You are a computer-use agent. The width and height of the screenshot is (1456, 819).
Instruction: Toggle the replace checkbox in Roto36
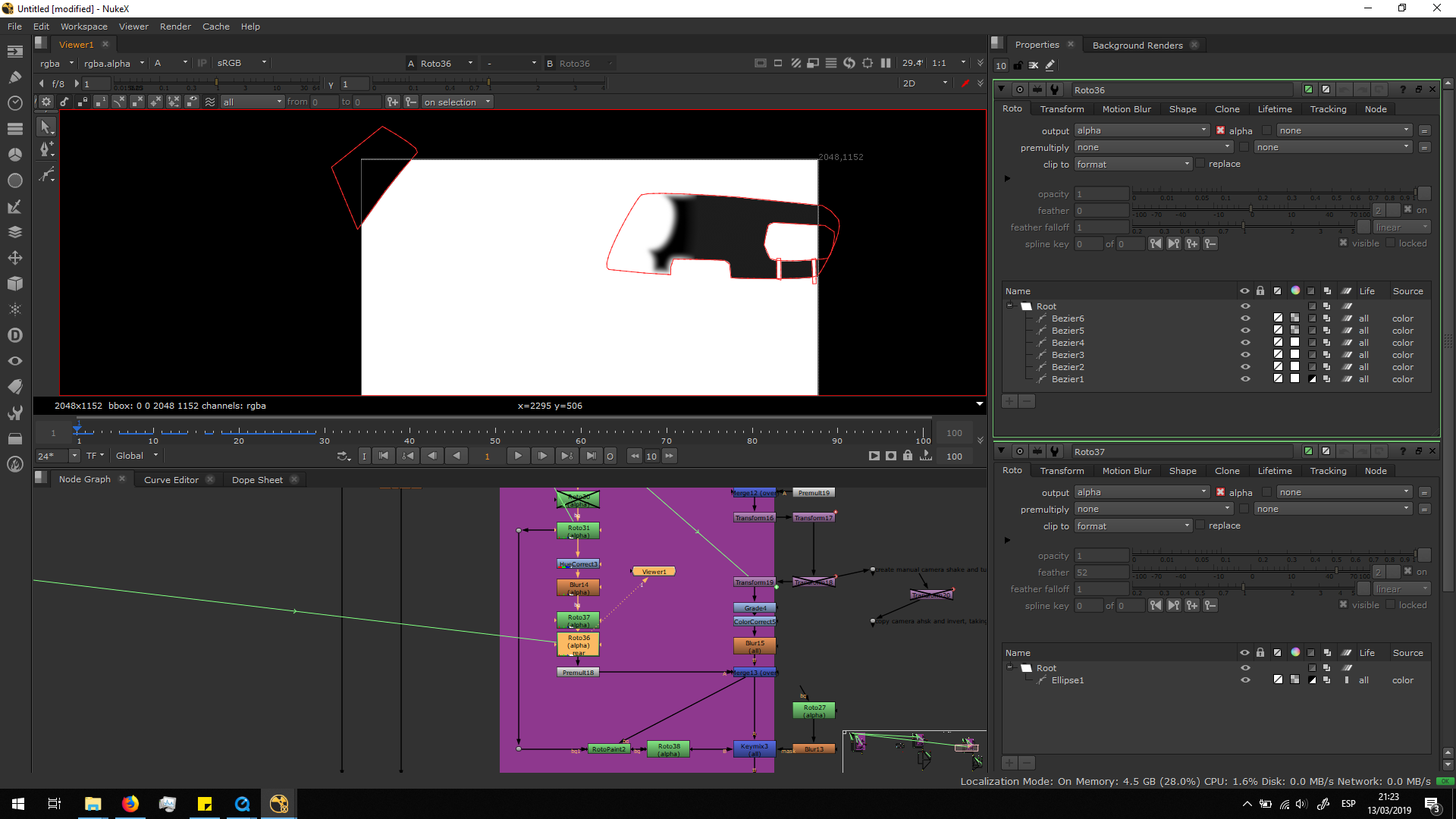1200,163
